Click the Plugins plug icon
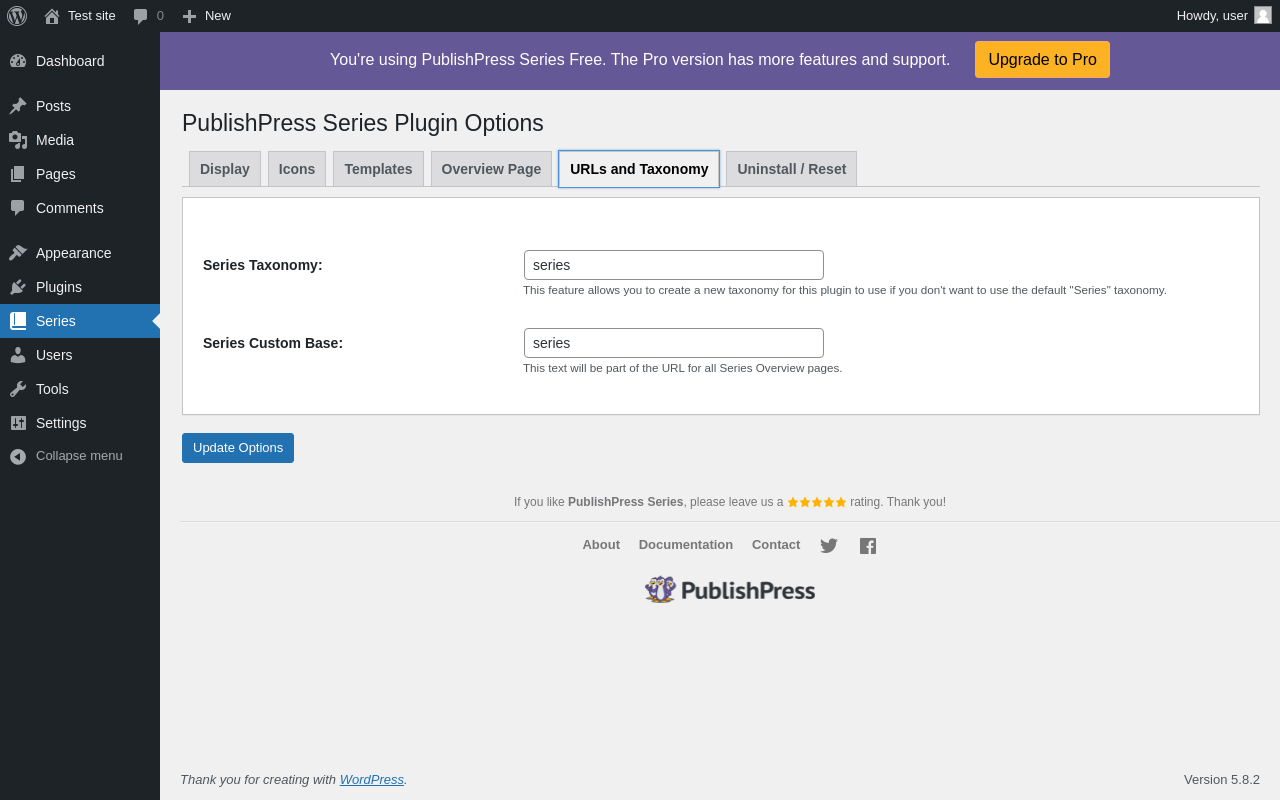Screen dimensions: 1280x800 (x=18, y=287)
